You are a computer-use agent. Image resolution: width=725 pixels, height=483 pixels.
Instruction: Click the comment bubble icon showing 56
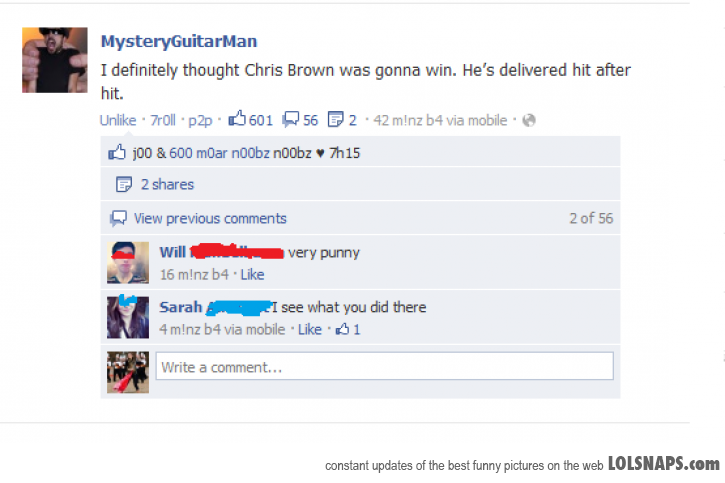coord(291,120)
